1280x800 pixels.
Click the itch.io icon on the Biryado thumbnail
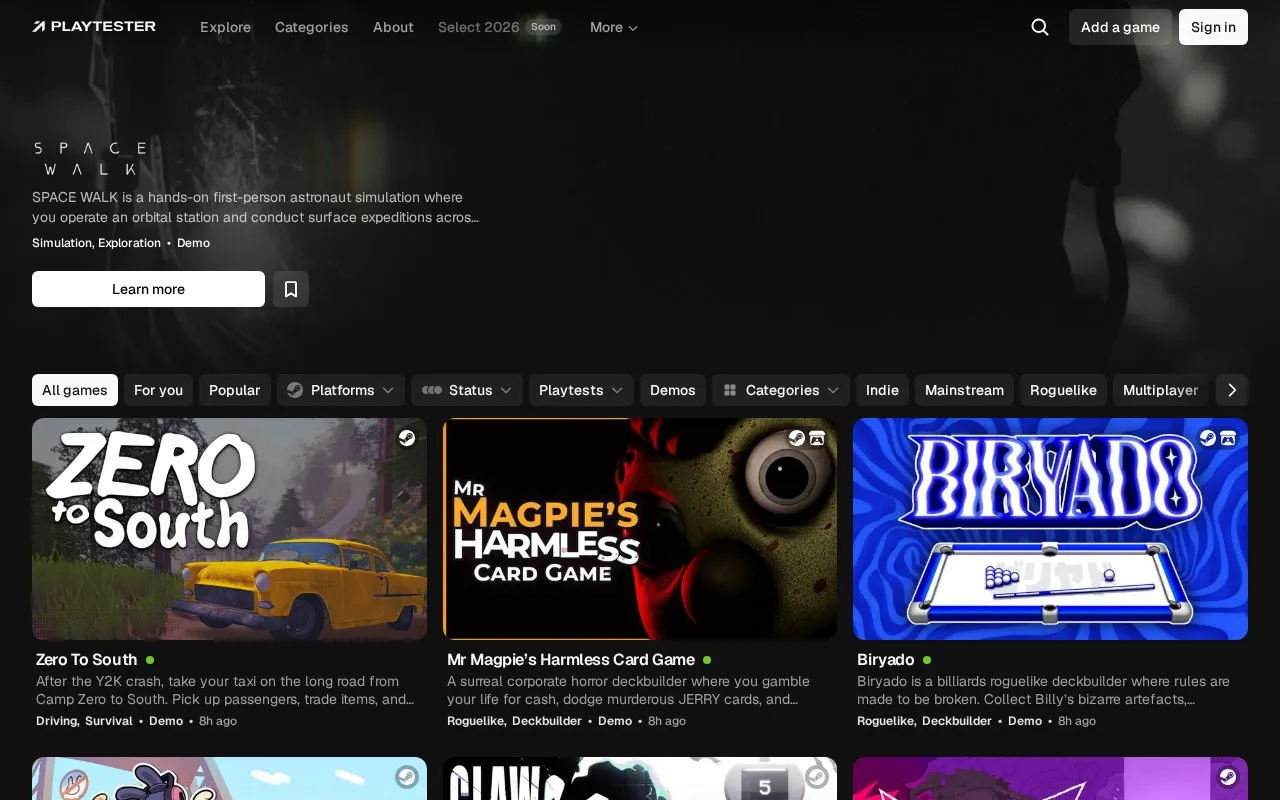pos(1228,438)
